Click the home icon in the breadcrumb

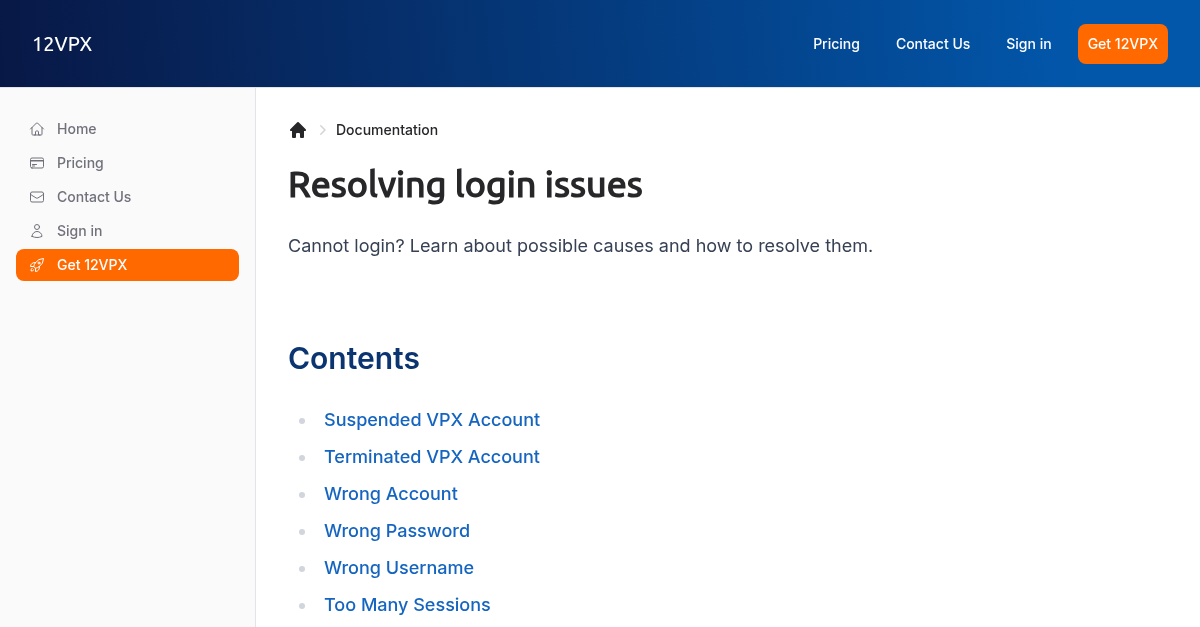[x=298, y=129]
